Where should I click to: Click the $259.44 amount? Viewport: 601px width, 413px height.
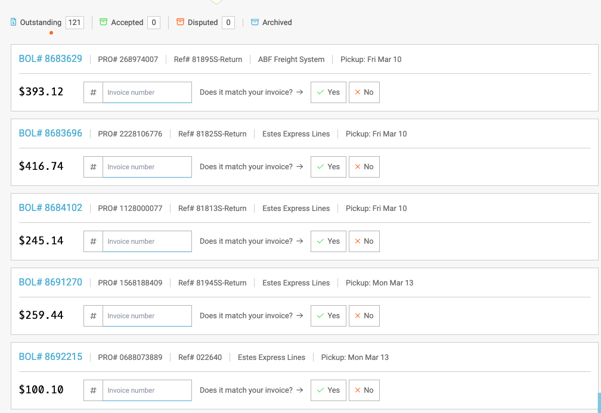(41, 315)
